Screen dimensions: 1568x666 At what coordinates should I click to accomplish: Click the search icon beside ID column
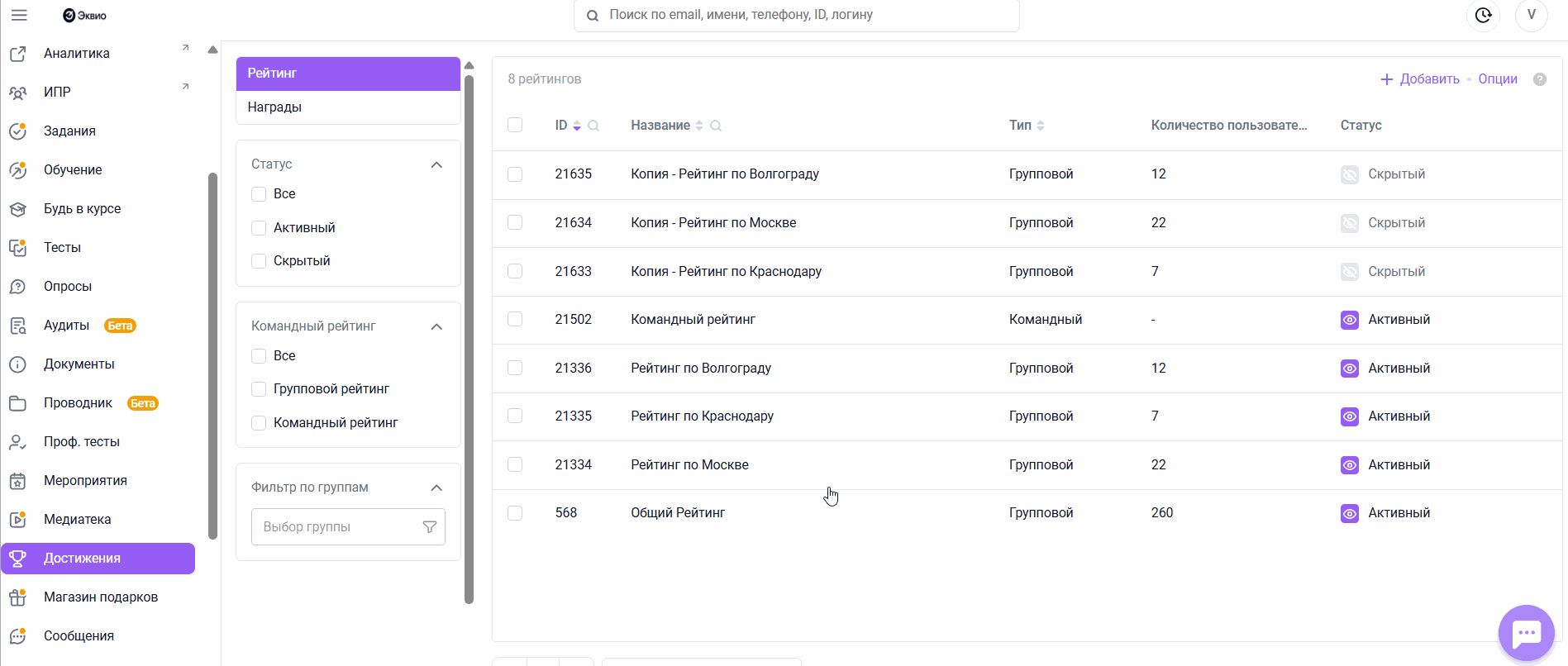pyautogui.click(x=593, y=126)
